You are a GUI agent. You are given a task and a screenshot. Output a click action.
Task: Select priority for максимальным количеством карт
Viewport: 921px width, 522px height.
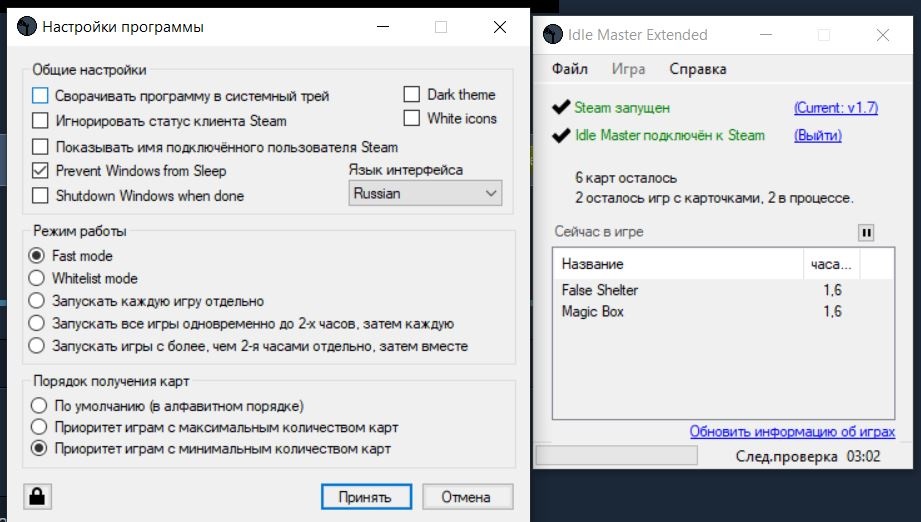point(39,427)
